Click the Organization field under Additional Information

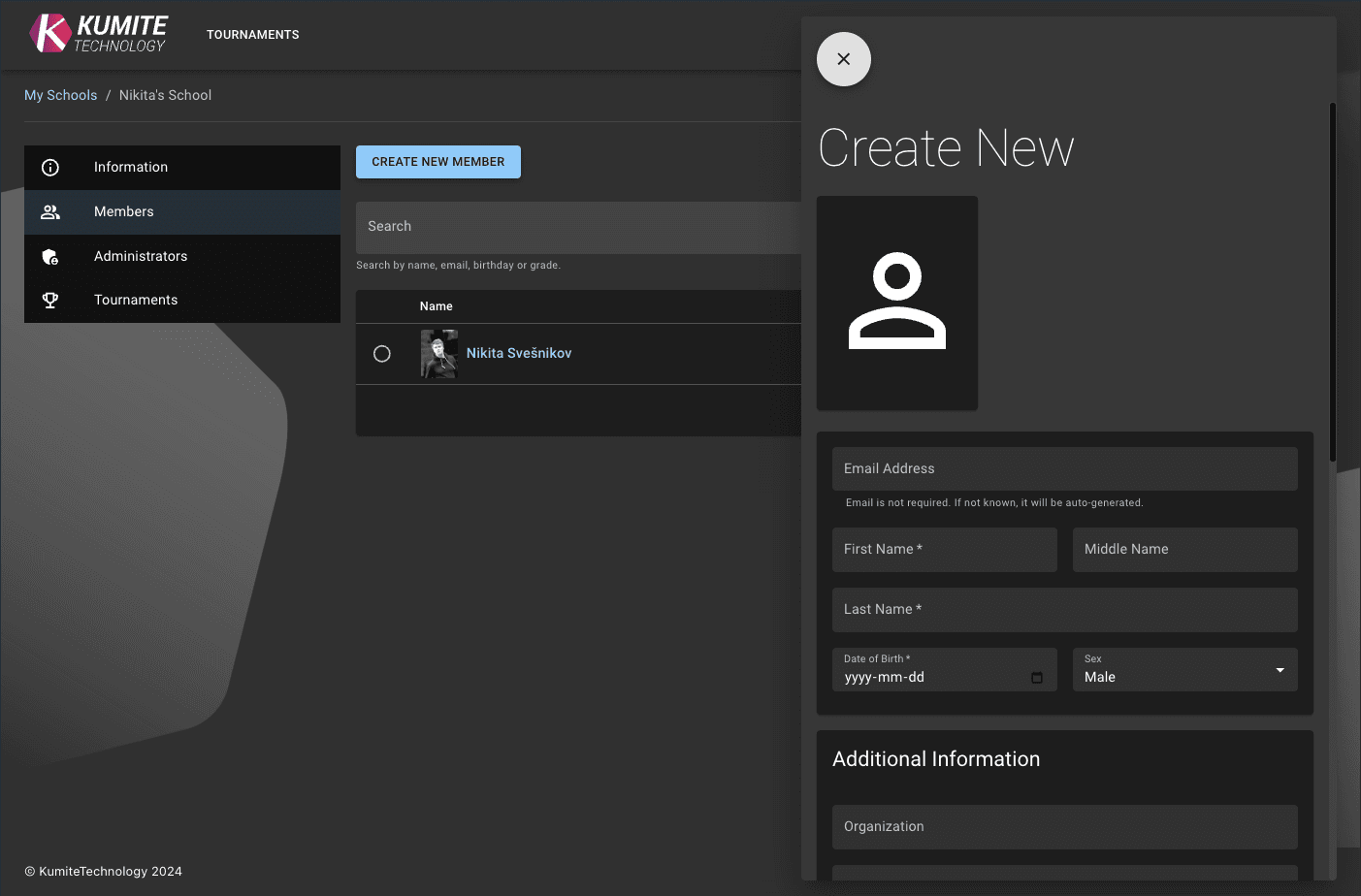pyautogui.click(x=1064, y=826)
